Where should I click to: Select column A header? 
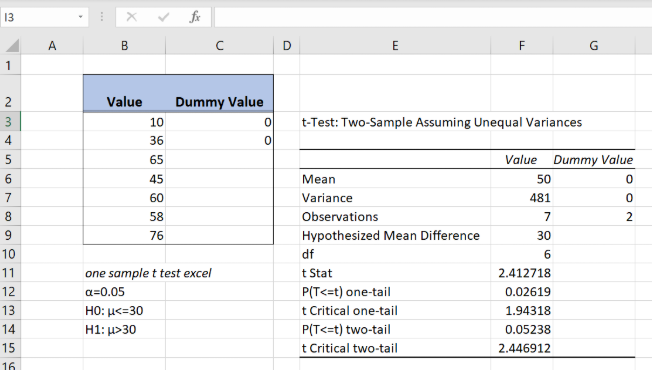(x=52, y=46)
